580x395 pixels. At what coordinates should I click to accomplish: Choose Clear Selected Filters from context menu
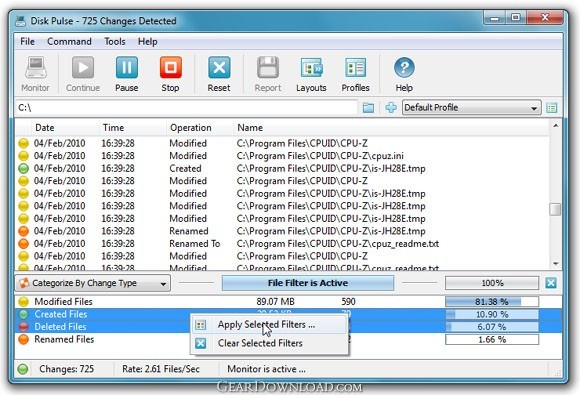click(269, 343)
